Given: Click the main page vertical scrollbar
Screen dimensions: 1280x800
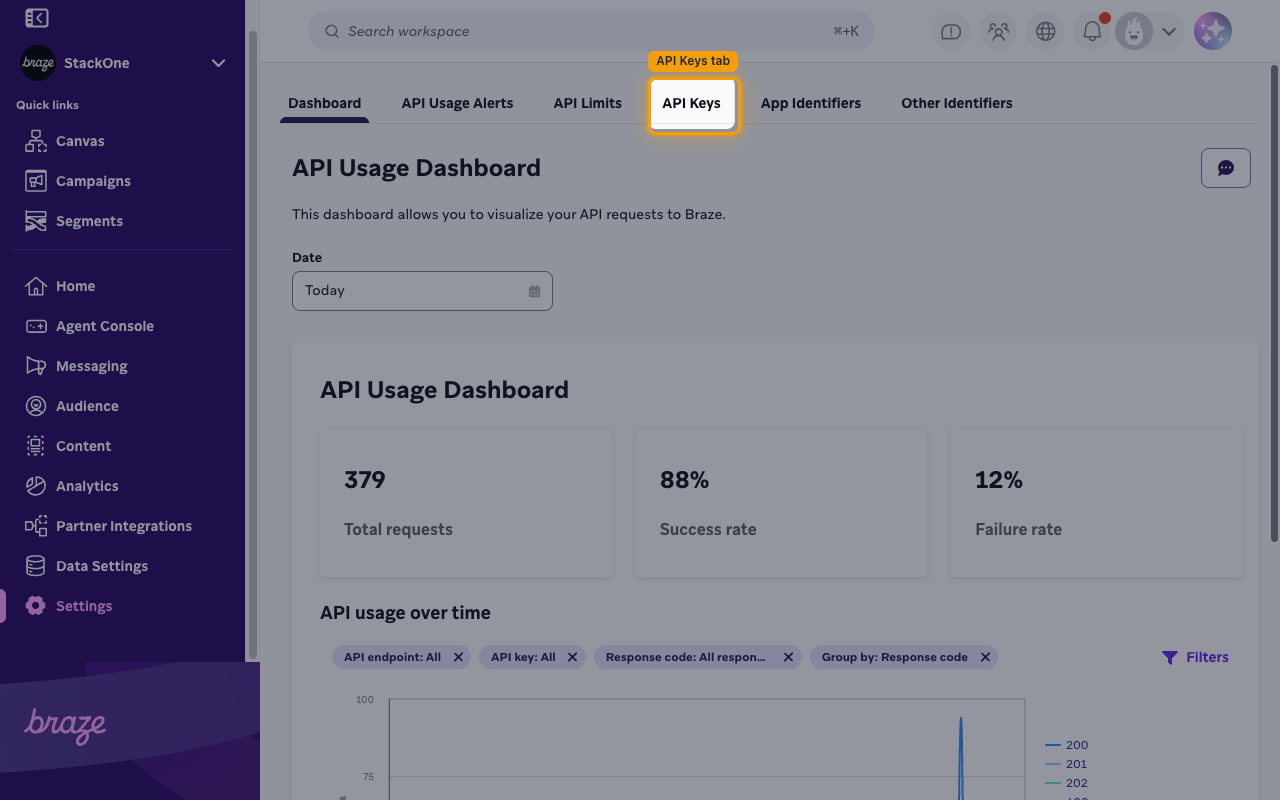Looking at the screenshot, I should click(x=1273, y=305).
